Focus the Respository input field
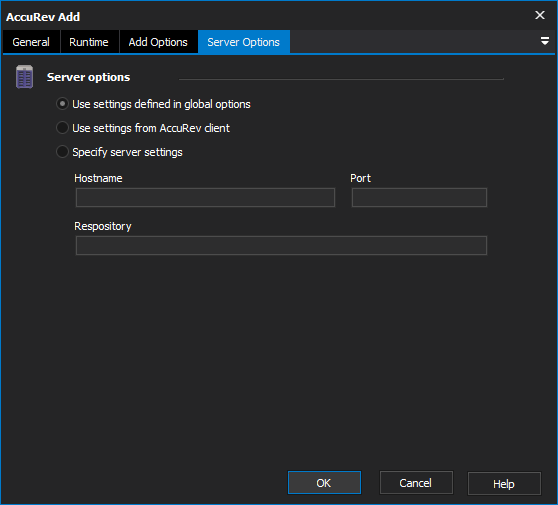Viewport: 558px width, 505px height. tap(281, 246)
